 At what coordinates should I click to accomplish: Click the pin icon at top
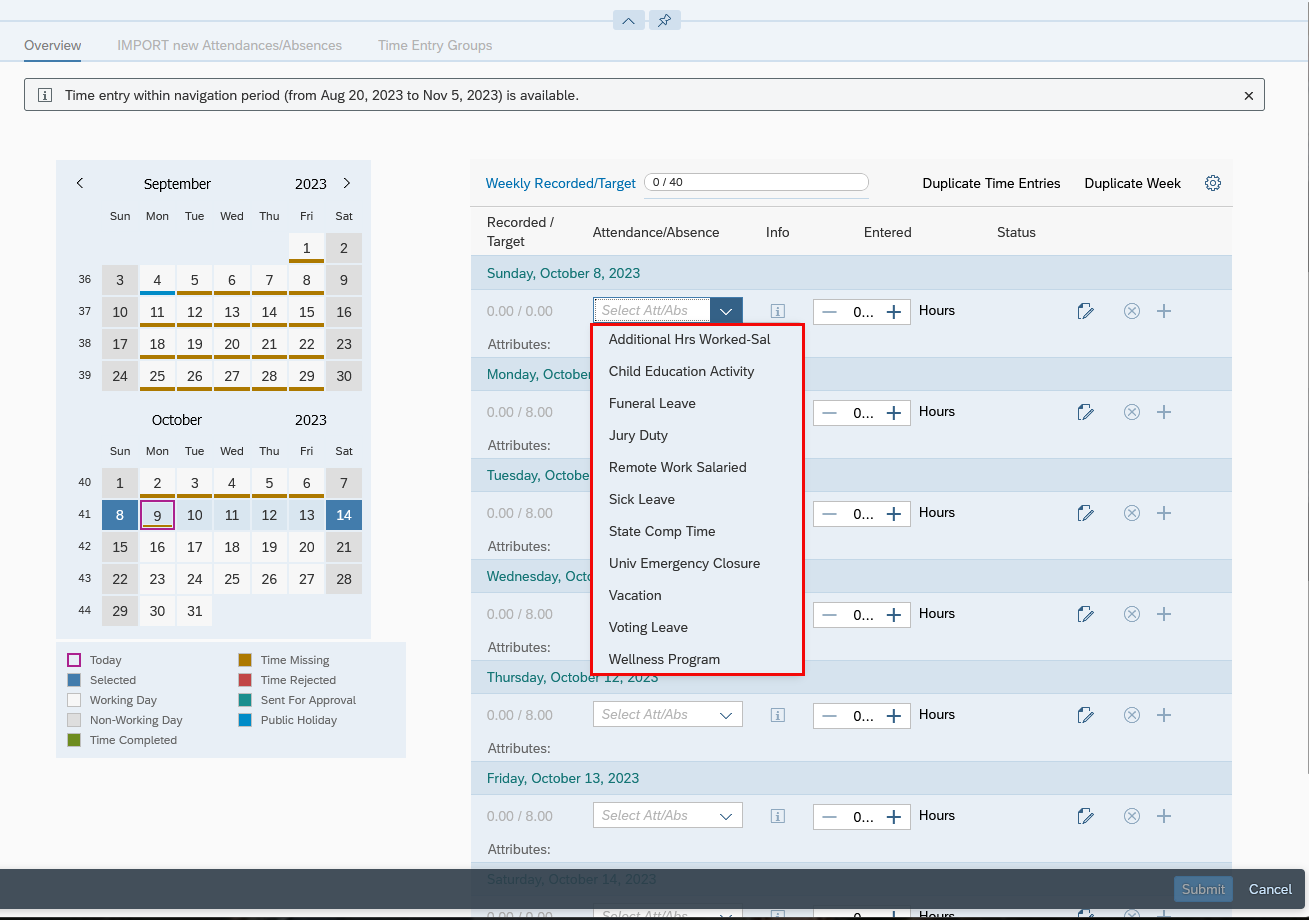coord(664,20)
